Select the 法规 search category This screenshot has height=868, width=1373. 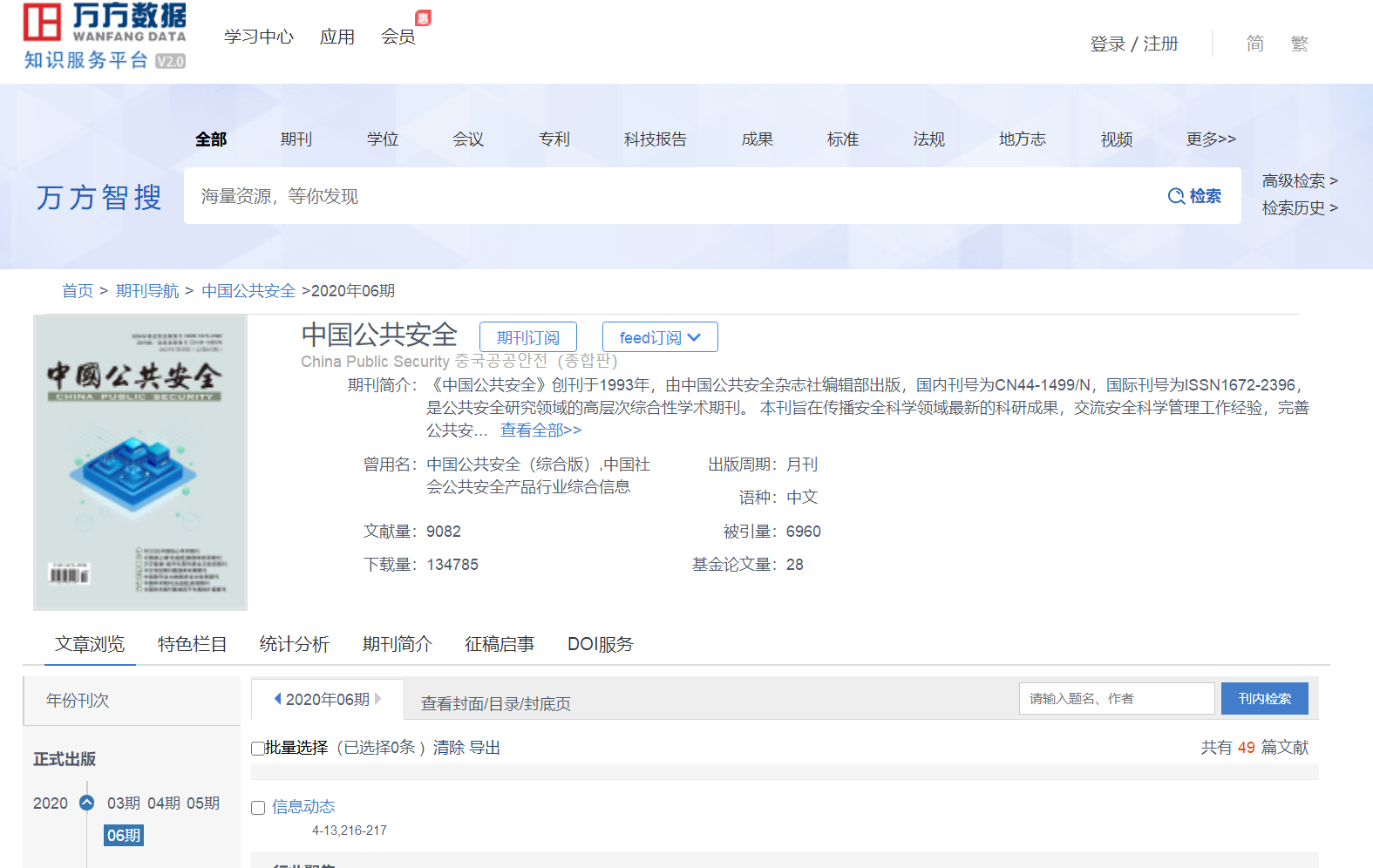tap(929, 139)
